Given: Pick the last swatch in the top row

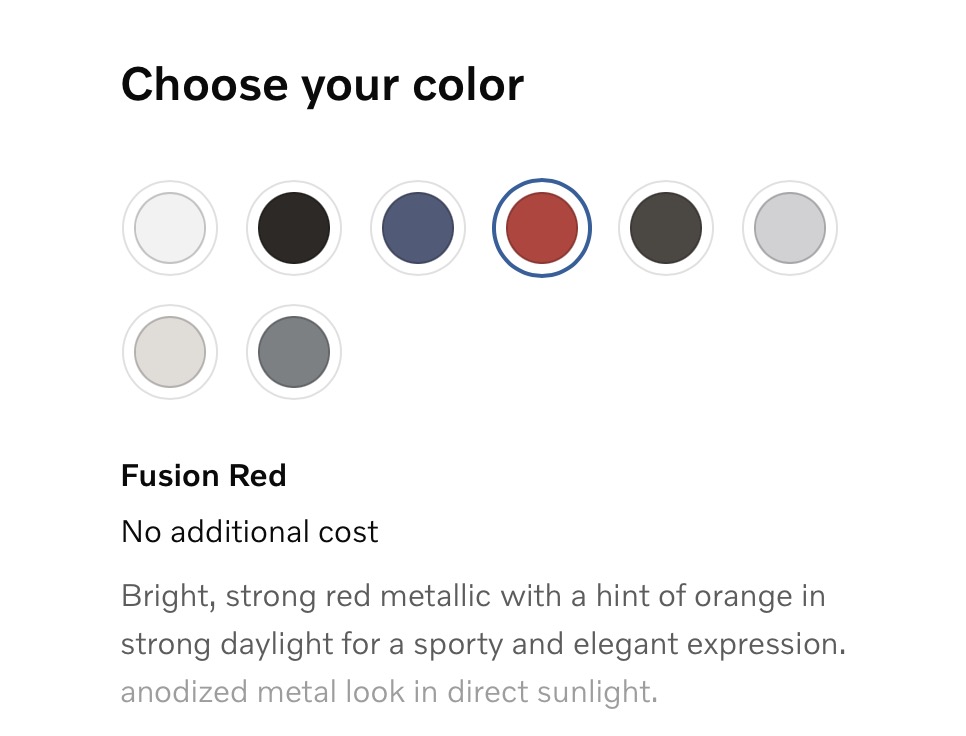Looking at the screenshot, I should coord(790,228).
